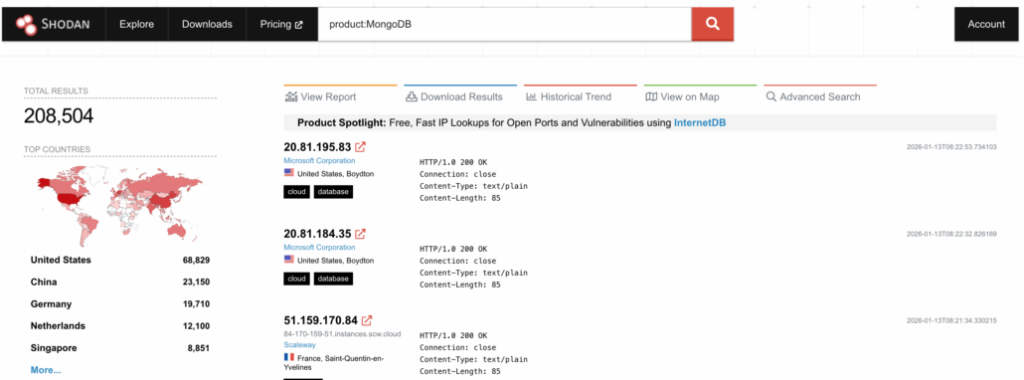The width and height of the screenshot is (1024, 380).
Task: Open external link icon beside 51.159.170.84
Action: [367, 320]
